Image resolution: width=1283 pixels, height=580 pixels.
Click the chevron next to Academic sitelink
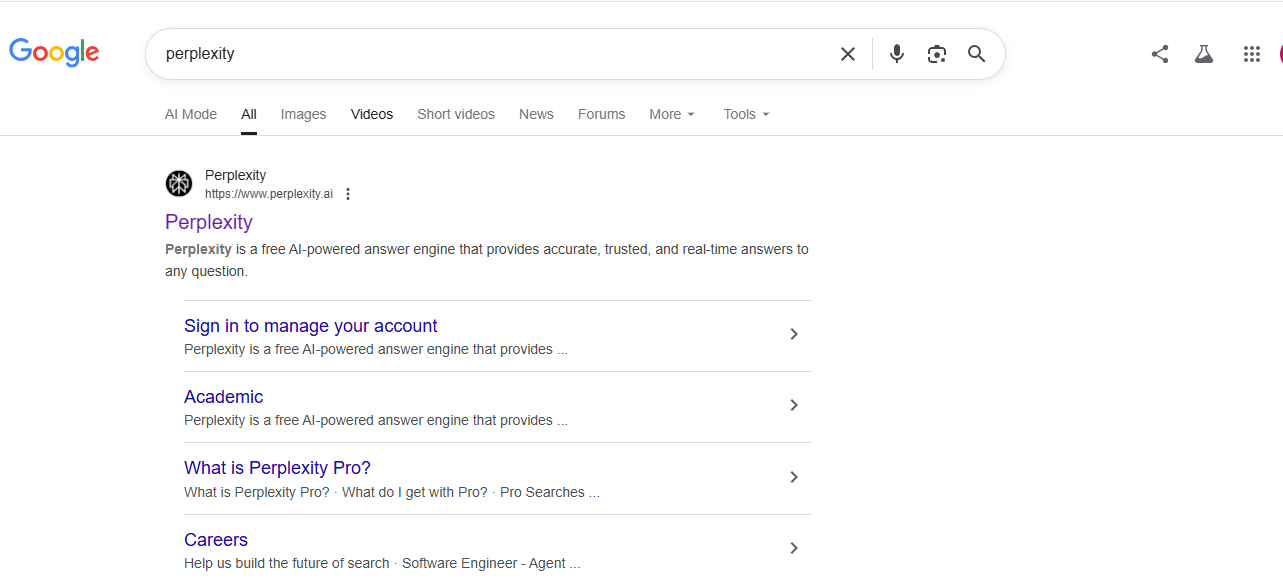click(x=794, y=405)
